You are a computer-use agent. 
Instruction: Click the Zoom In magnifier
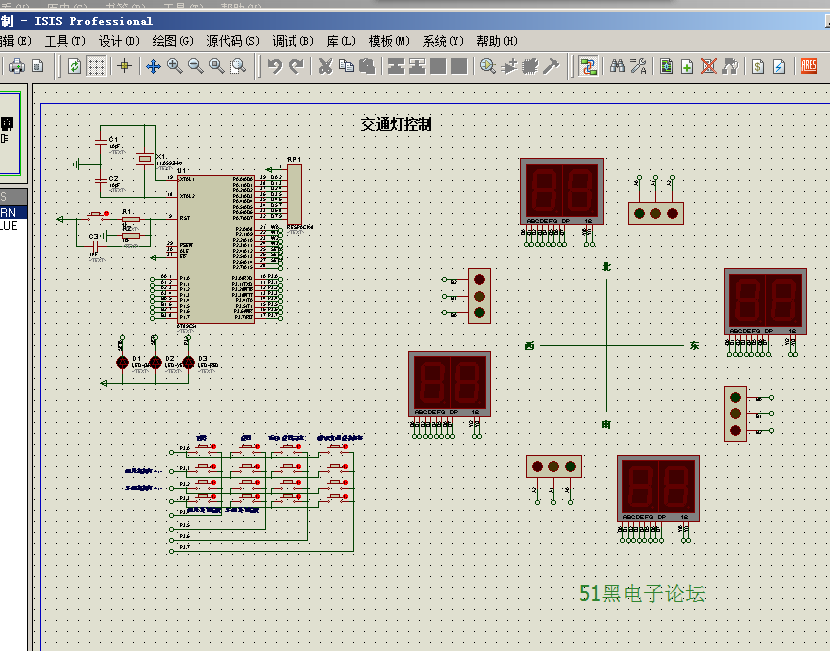[175, 66]
